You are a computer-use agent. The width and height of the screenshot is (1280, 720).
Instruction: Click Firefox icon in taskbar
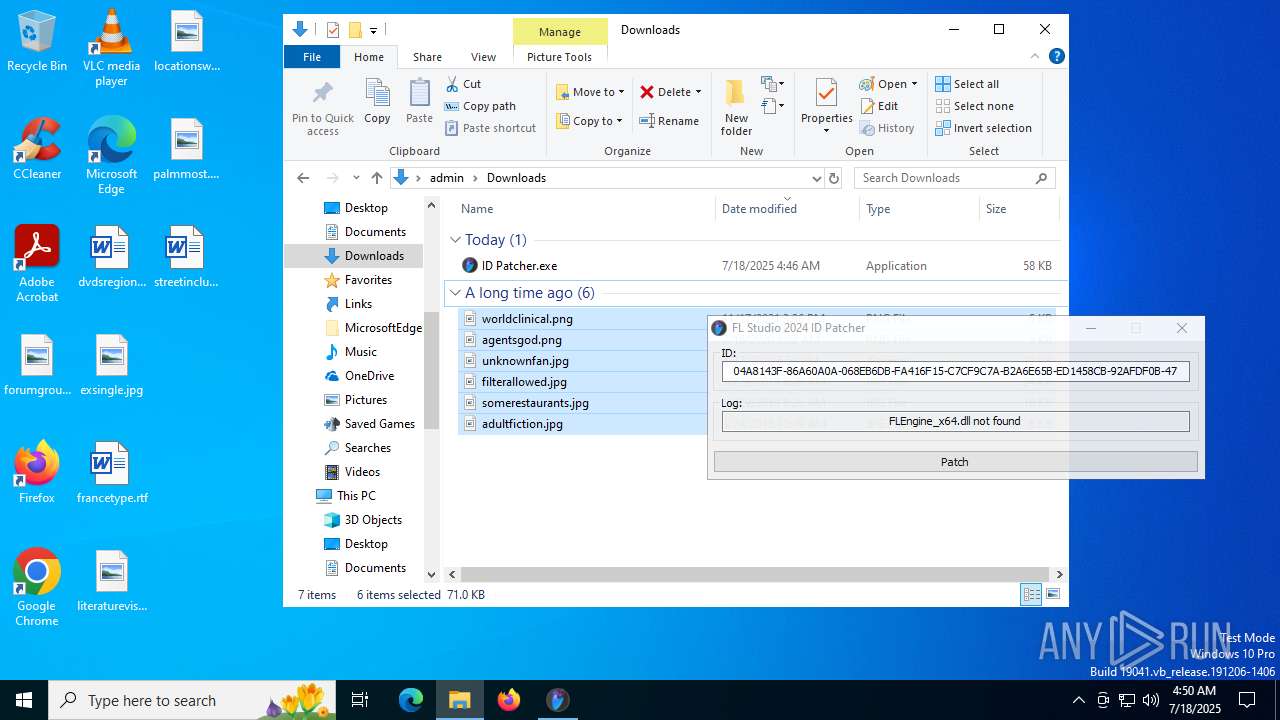509,700
